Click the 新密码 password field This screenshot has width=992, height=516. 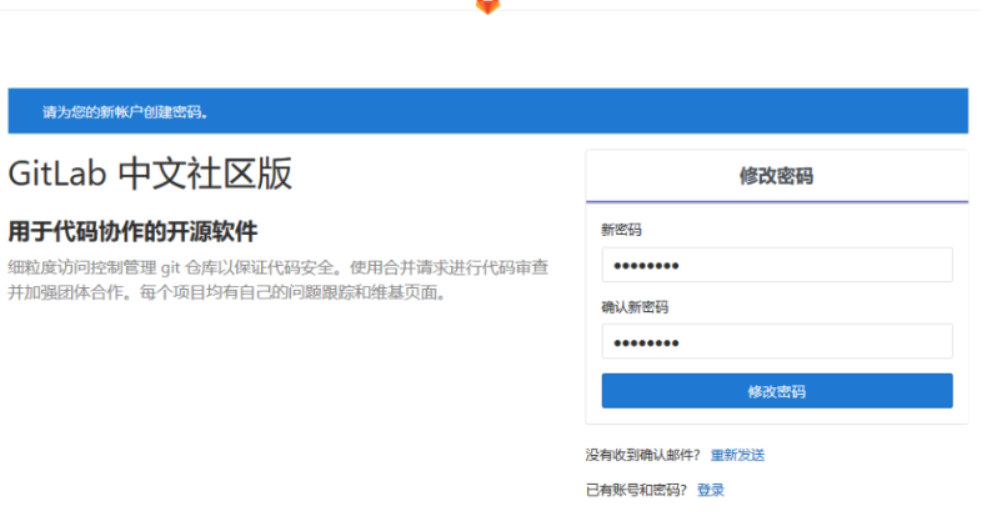777,264
